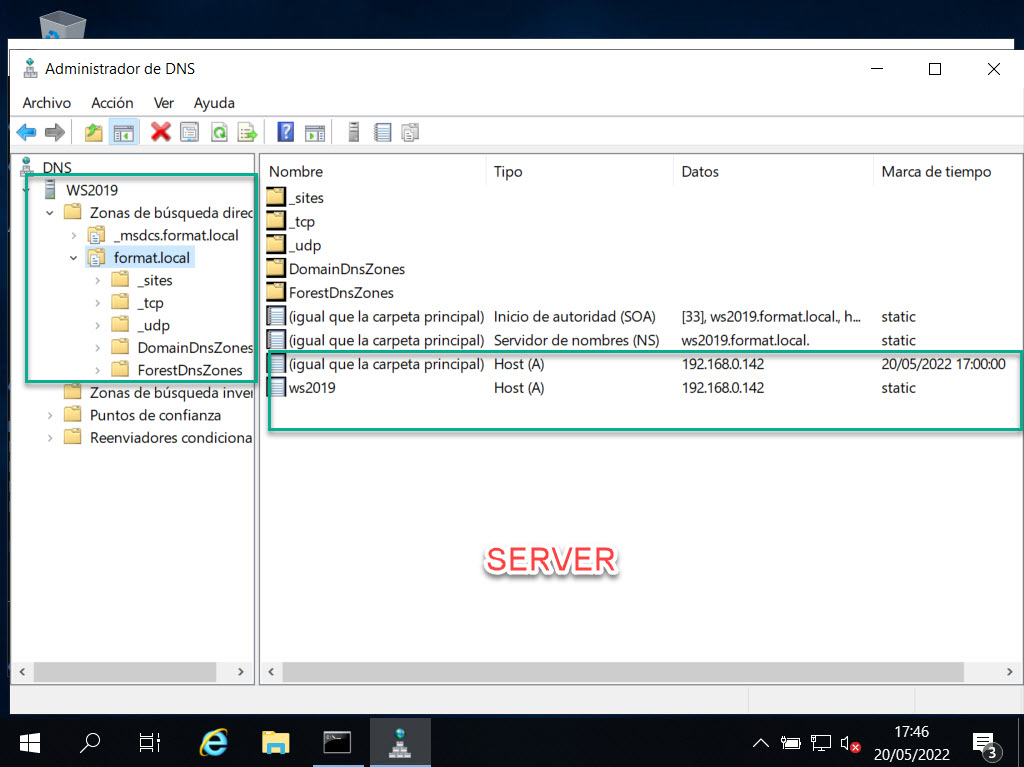Open Internet Explorer from taskbar
1024x767 pixels.
[213, 743]
